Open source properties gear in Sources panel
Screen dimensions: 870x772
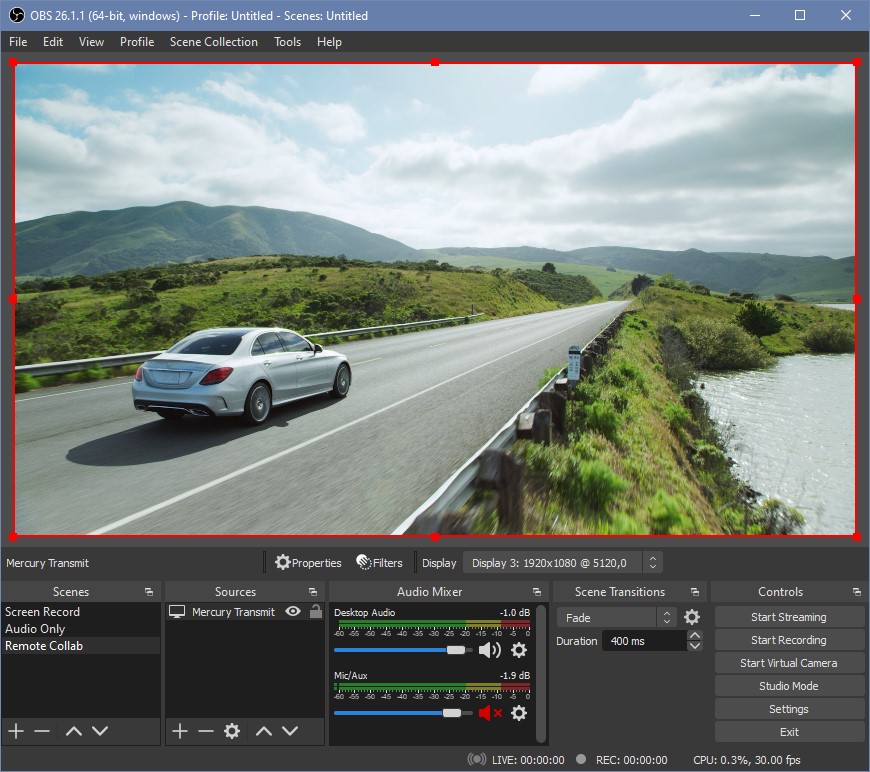tap(232, 731)
